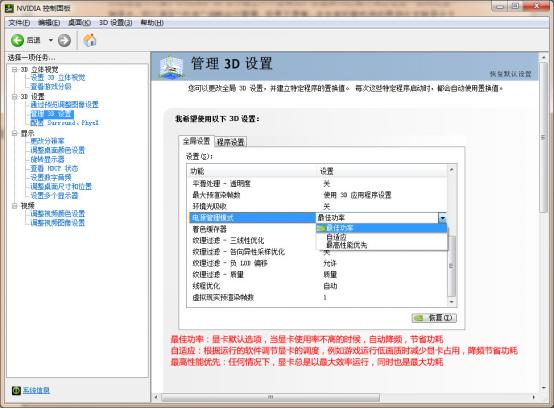Select the 线程优化 row
The width and height of the screenshot is (554, 409).
318,286
